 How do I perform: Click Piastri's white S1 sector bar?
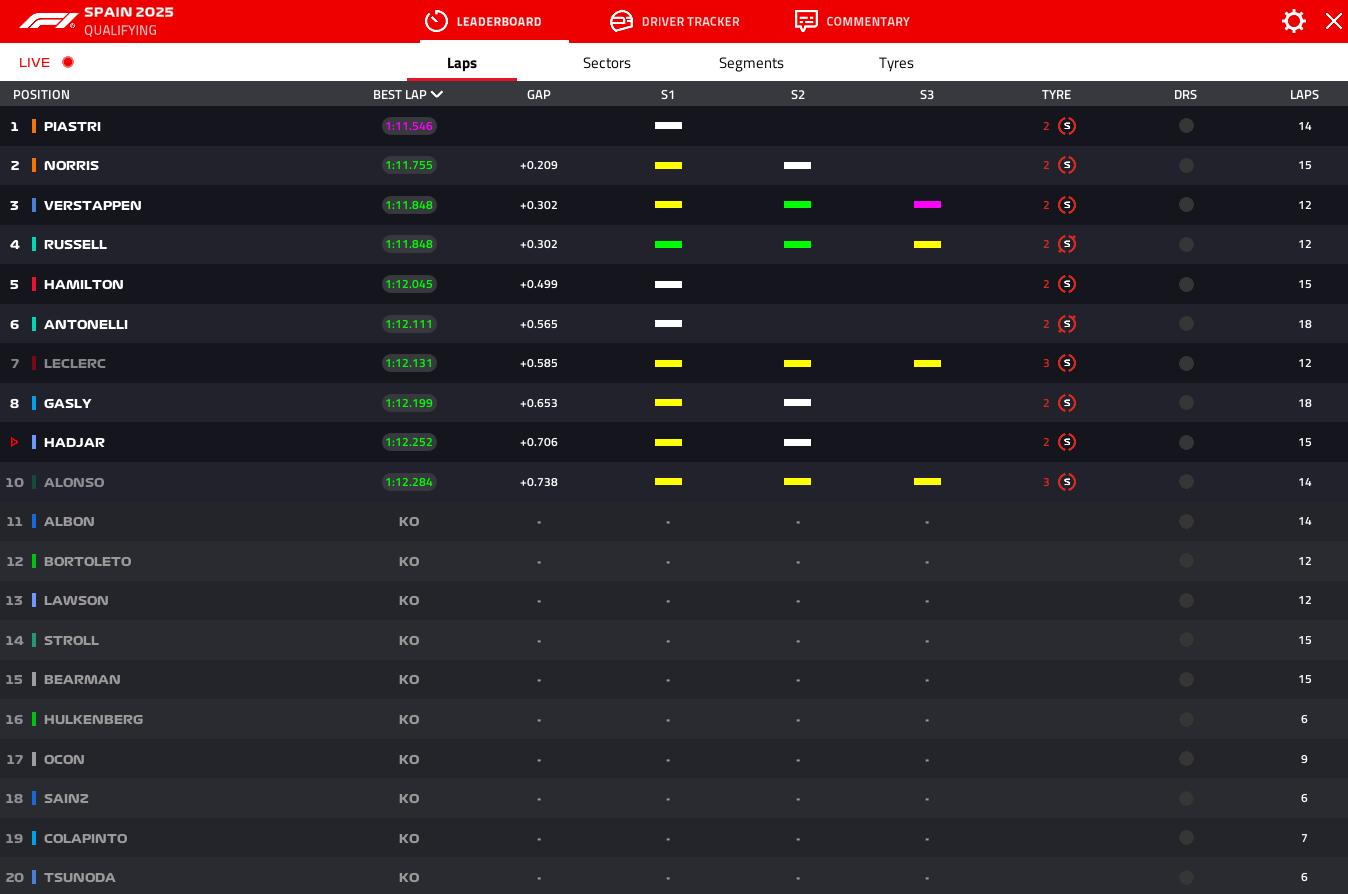(x=668, y=126)
